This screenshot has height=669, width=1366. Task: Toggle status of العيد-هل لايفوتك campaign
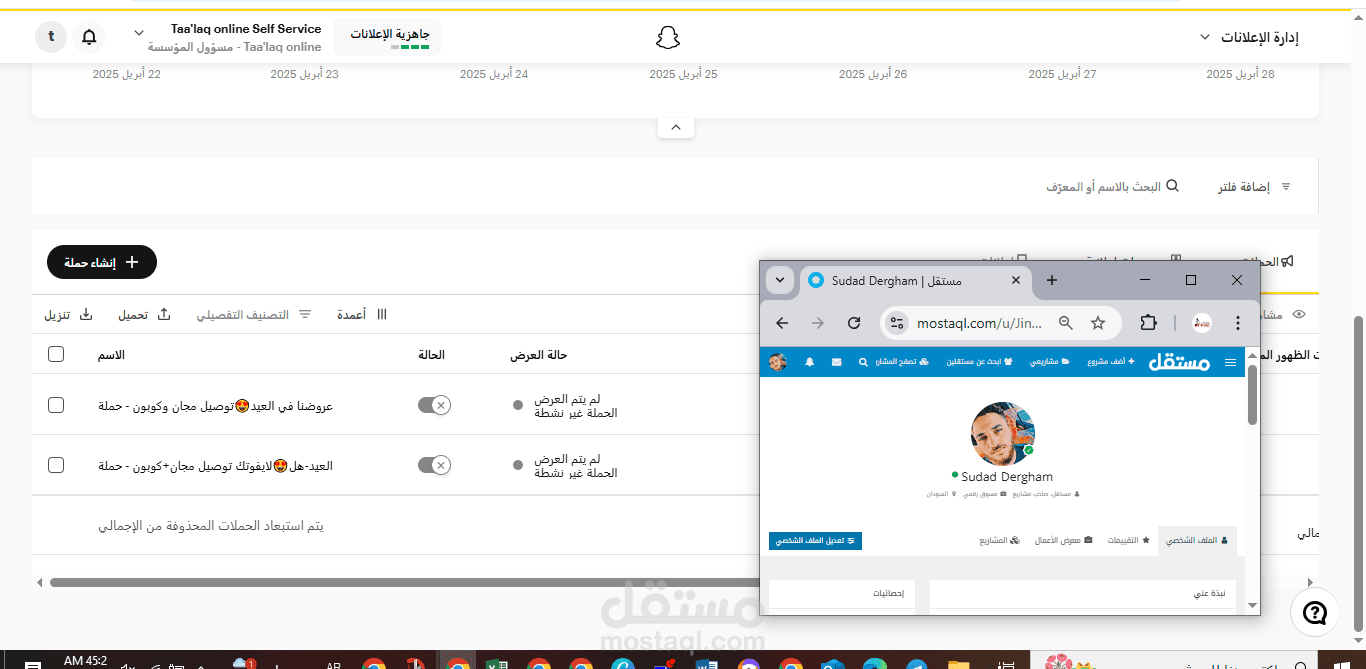click(x=434, y=465)
